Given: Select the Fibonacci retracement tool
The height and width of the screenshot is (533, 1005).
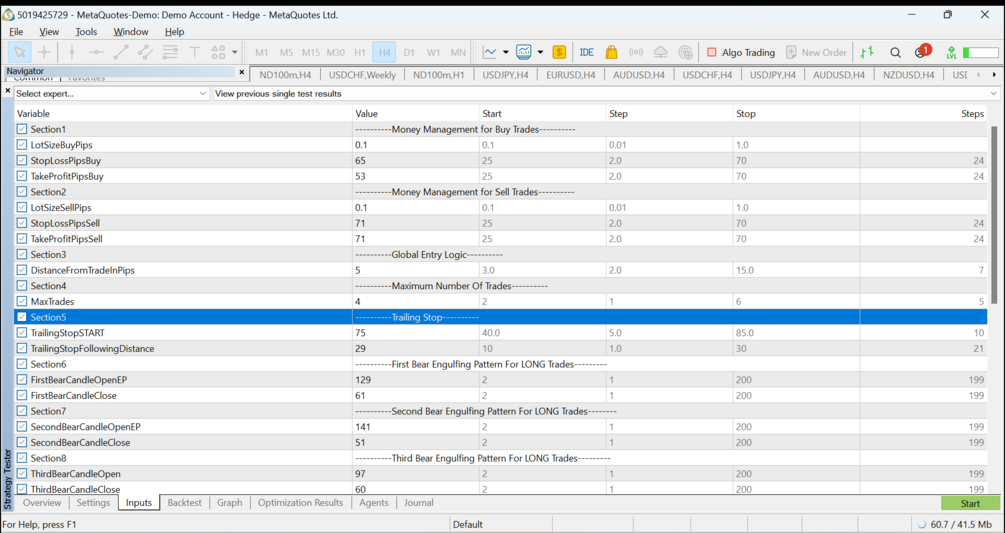Looking at the screenshot, I should pyautogui.click(x=170, y=53).
